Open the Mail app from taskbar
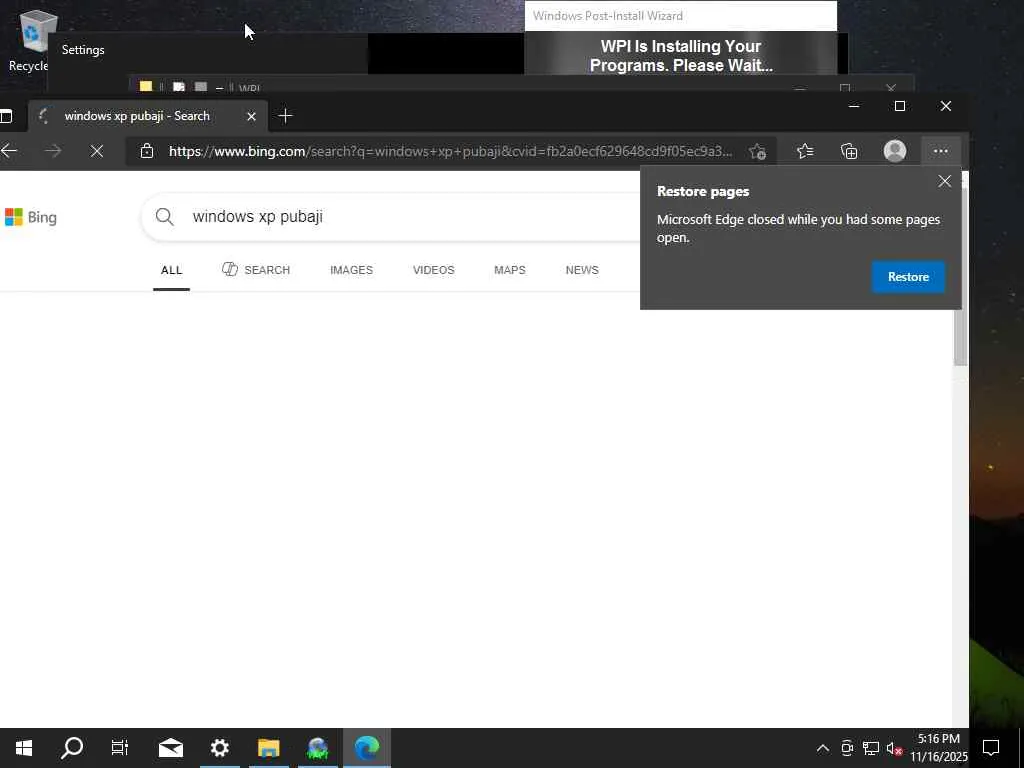 point(170,748)
